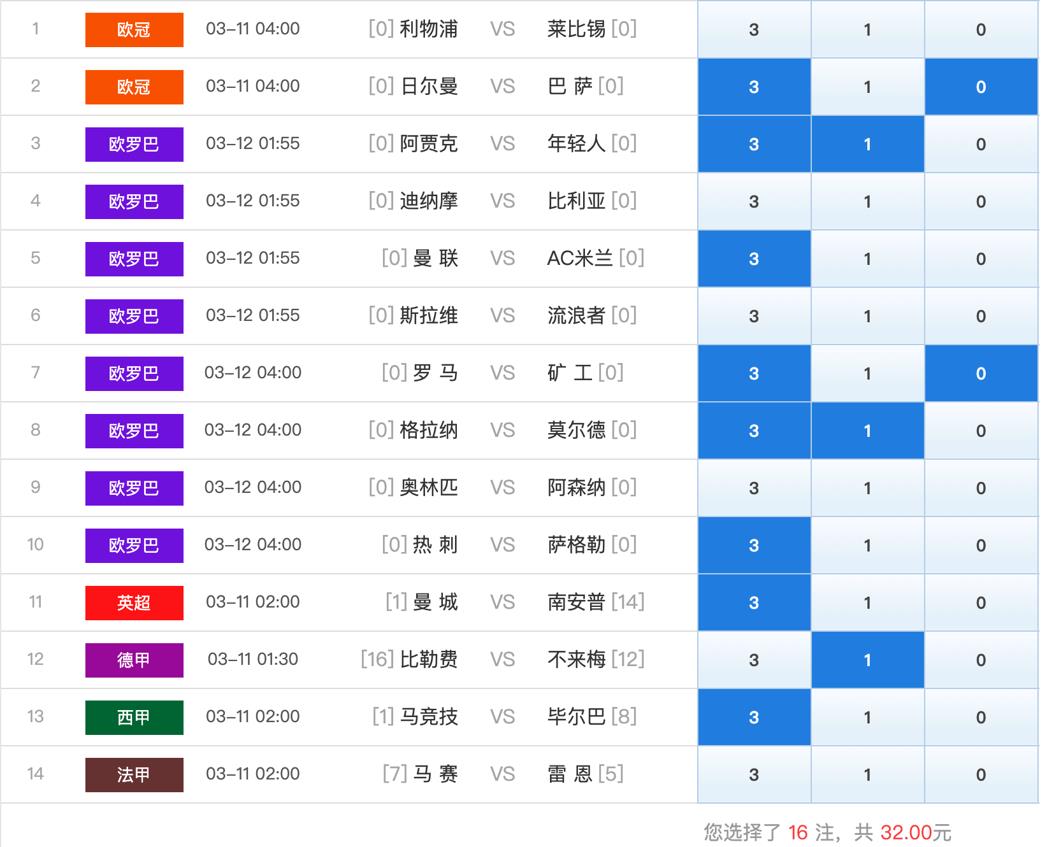
Task: Deselect result 3 for 曼联 vs AC米兰
Action: point(754,258)
